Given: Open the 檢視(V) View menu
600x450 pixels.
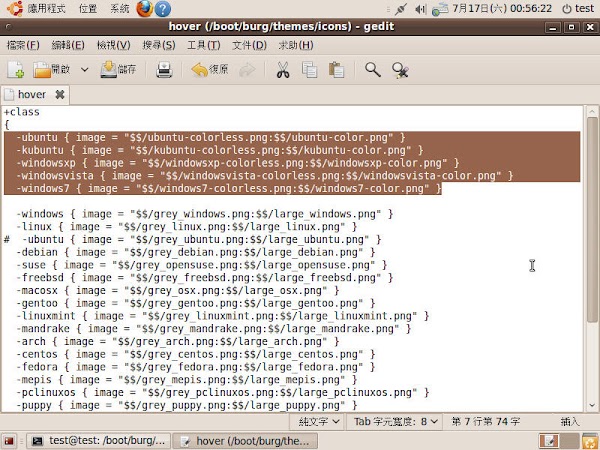Looking at the screenshot, I should (x=114, y=46).
